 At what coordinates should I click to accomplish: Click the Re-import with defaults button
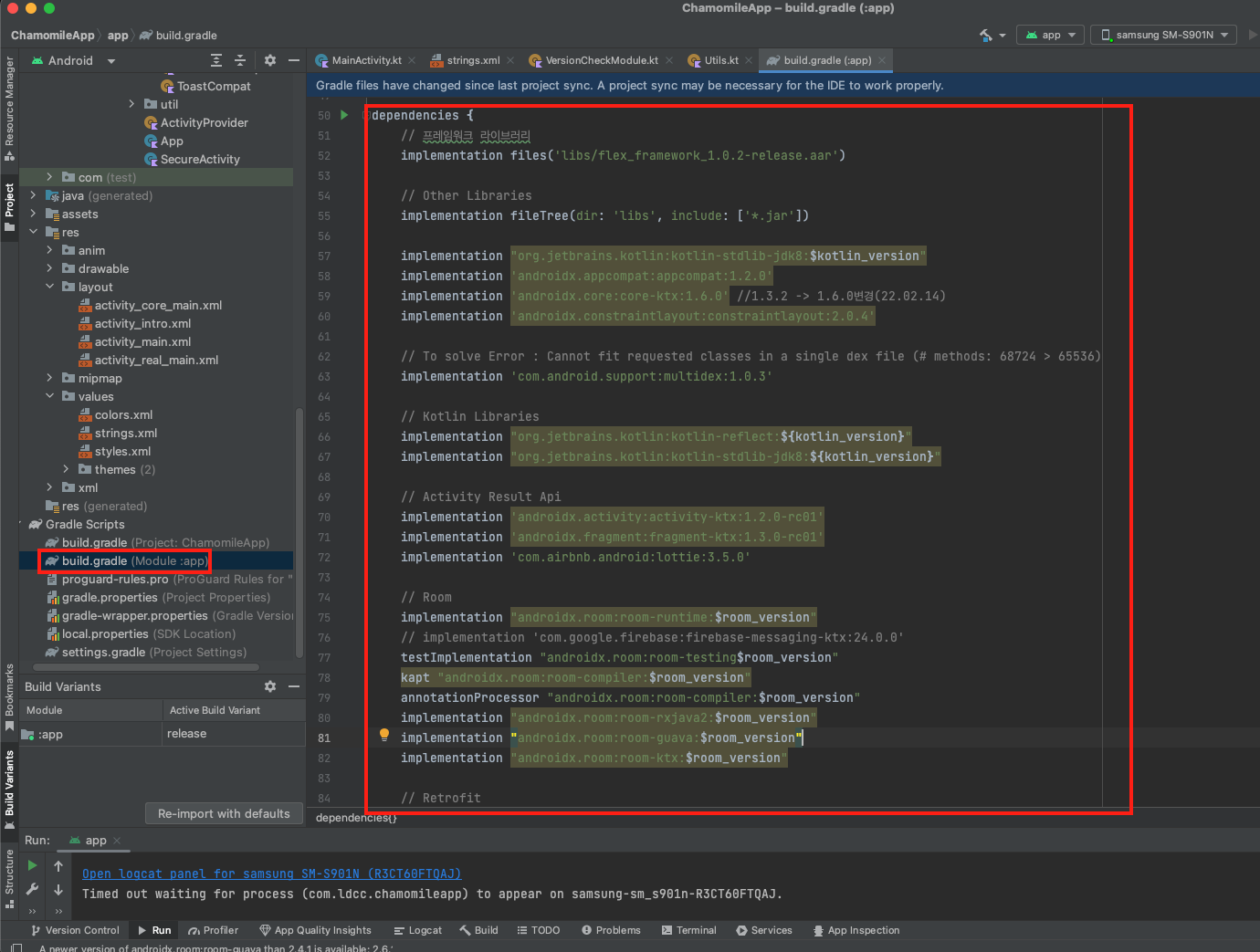(224, 813)
